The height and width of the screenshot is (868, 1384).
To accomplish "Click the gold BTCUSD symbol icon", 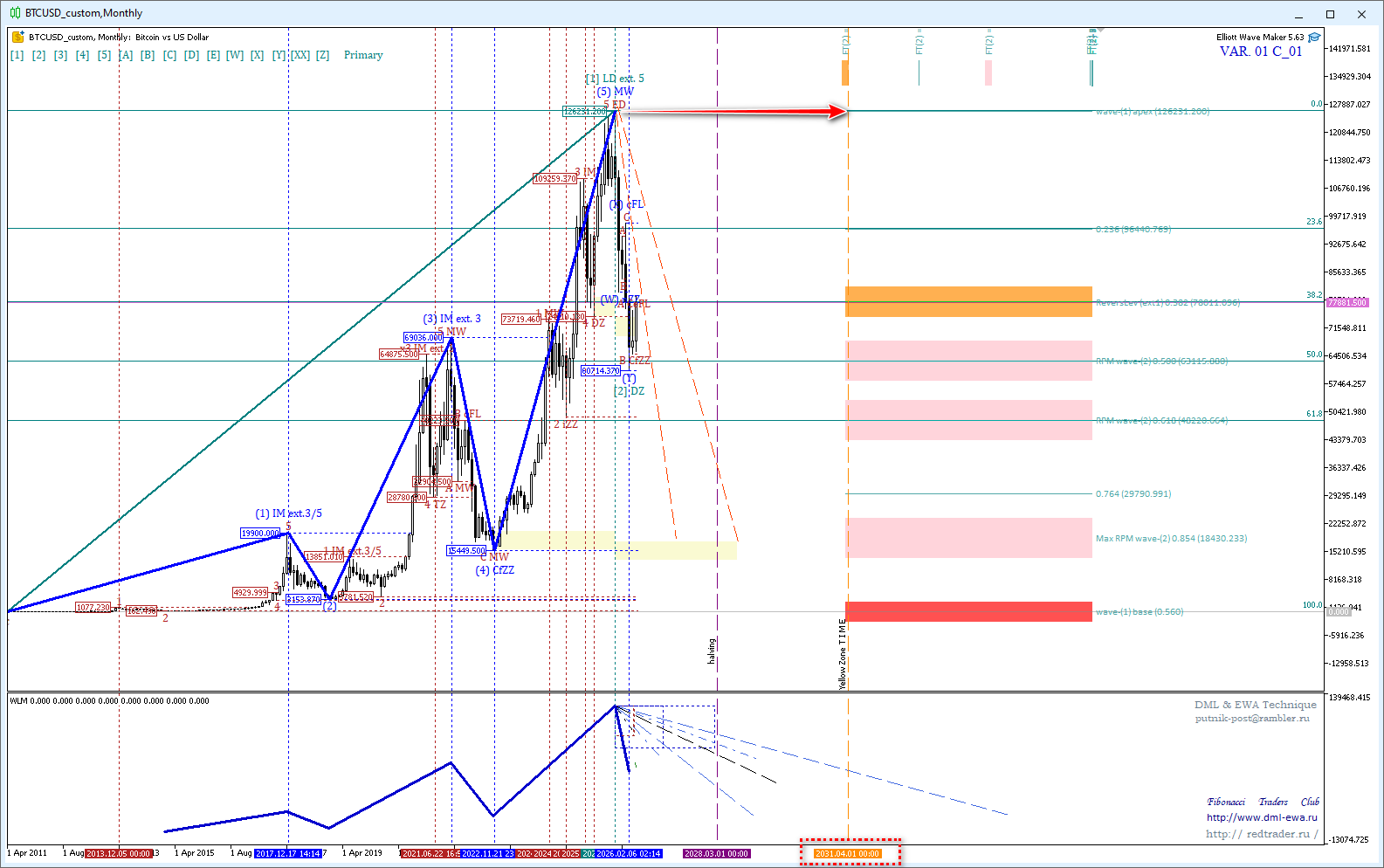I will coord(17,37).
